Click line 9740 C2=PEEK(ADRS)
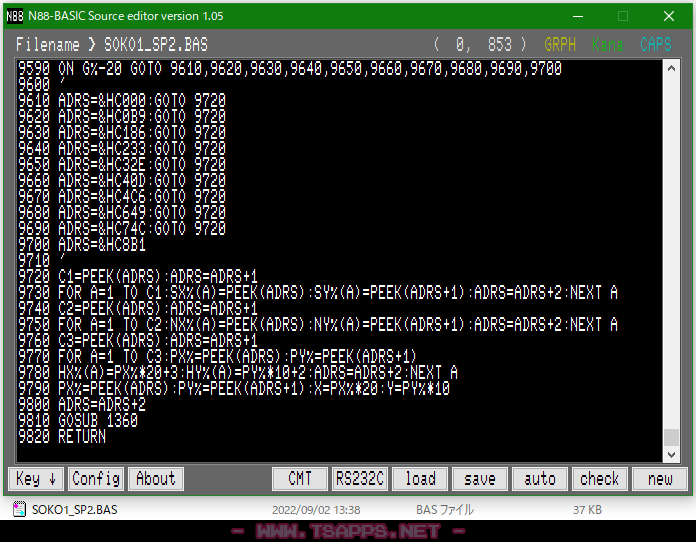 click(x=138, y=309)
